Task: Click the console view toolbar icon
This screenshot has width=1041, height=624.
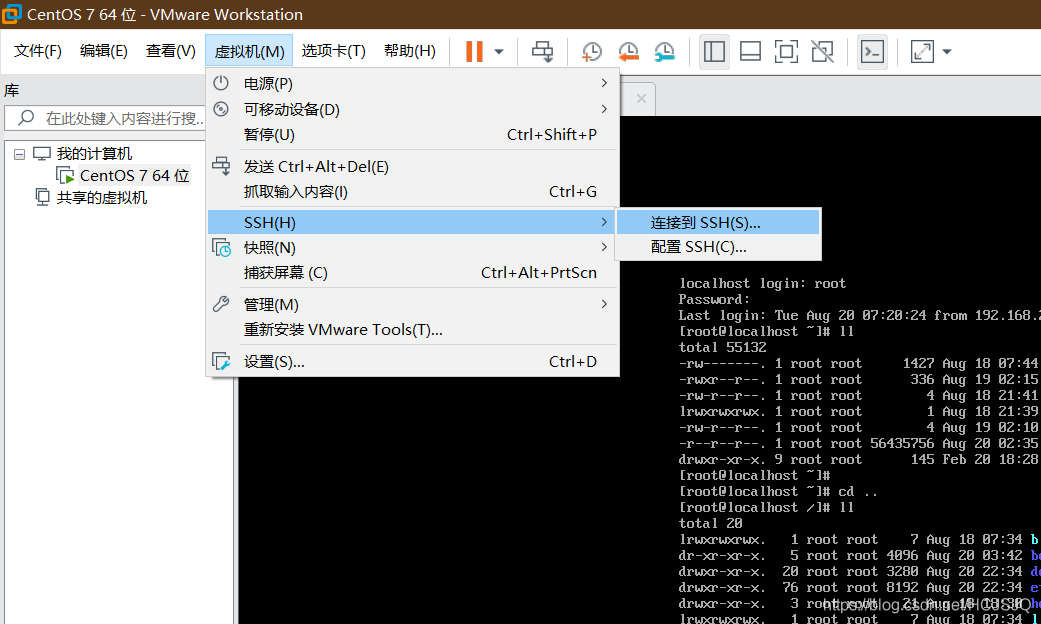Action: click(872, 51)
